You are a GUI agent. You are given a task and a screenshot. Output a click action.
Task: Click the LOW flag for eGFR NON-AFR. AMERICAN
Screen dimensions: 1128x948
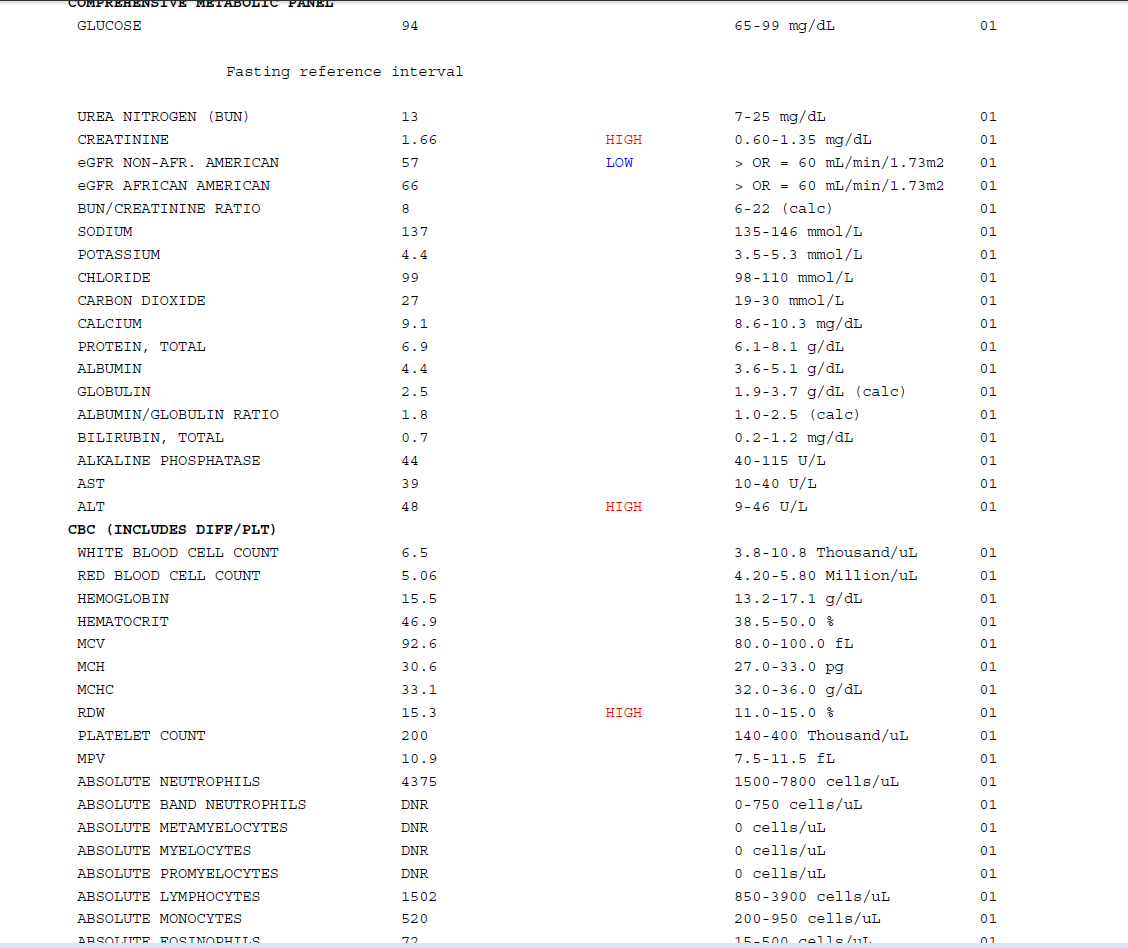click(619, 163)
